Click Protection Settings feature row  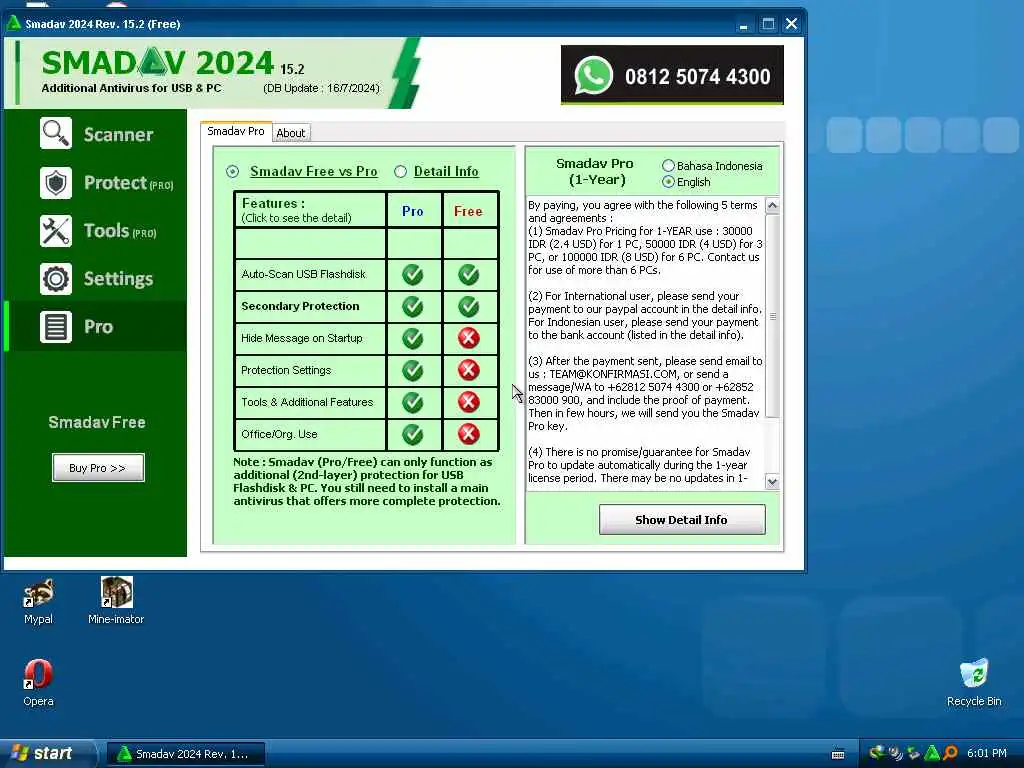point(310,370)
